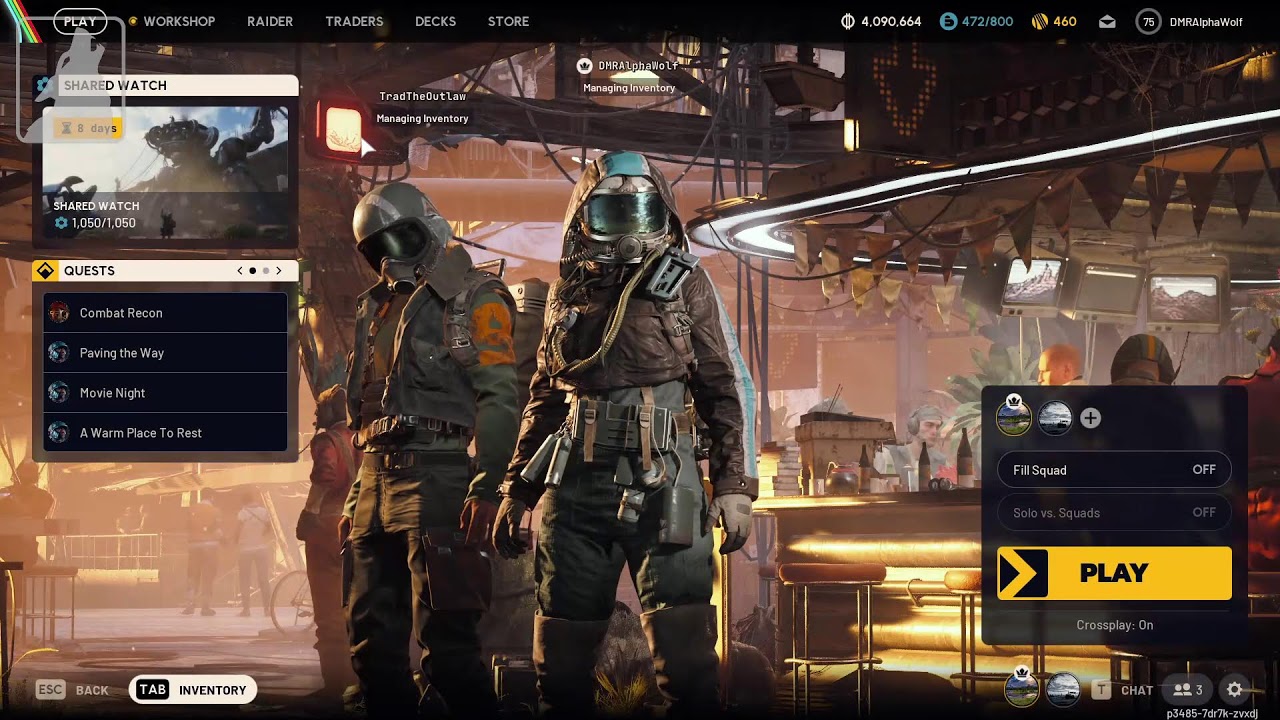Open the party members list showing 3
1280x720 pixels.
(1188, 690)
